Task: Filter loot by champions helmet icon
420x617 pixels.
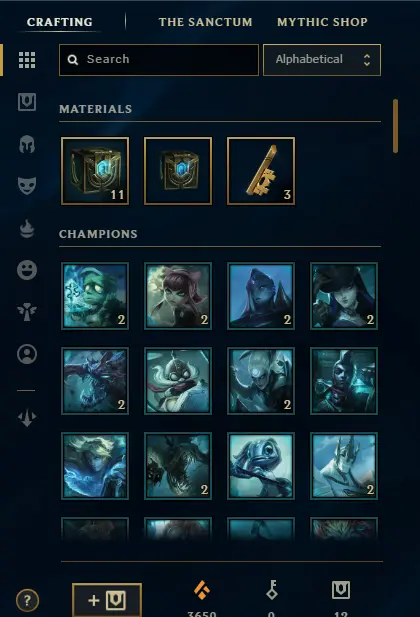Action: click(x=27, y=144)
